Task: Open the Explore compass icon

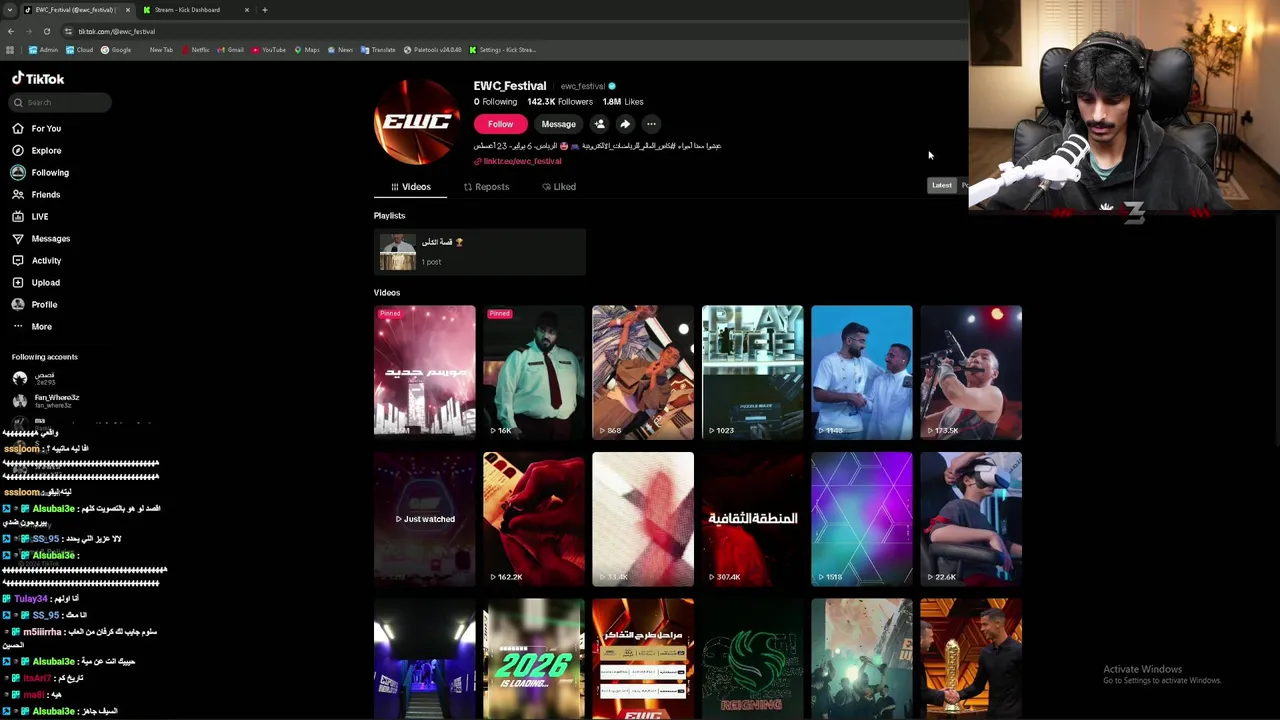Action: point(18,150)
